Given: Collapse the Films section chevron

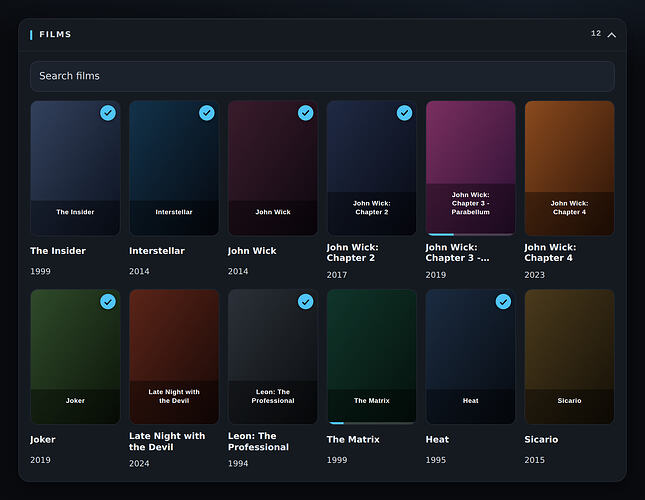Looking at the screenshot, I should [x=612, y=35].
